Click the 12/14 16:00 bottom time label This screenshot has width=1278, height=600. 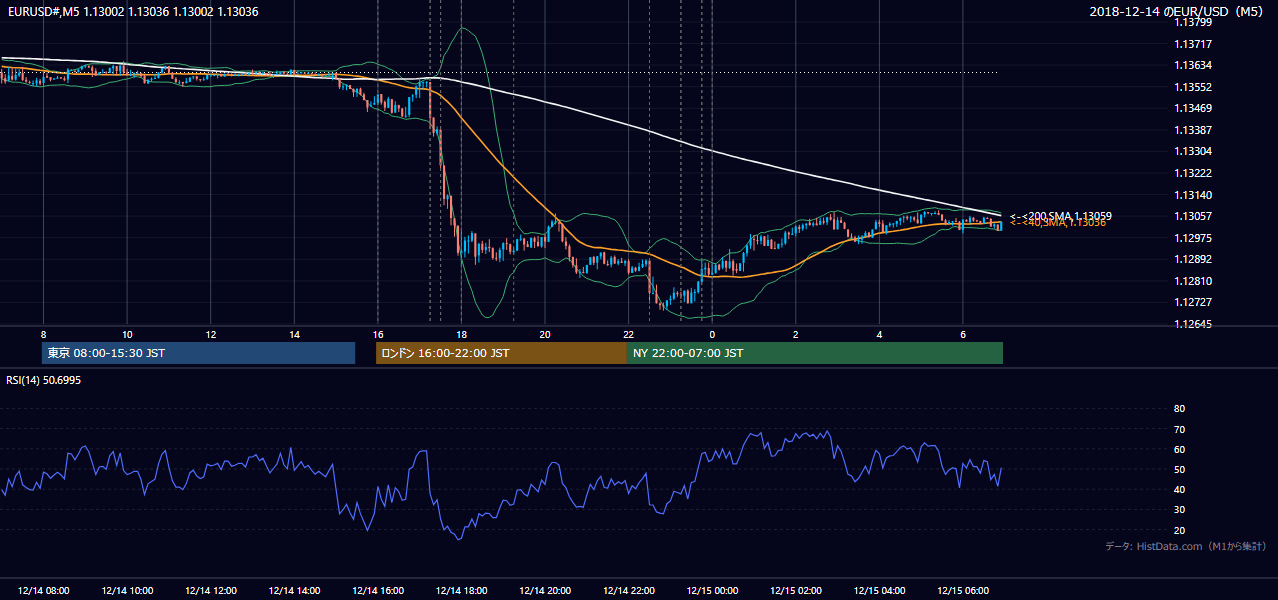[x=378, y=591]
